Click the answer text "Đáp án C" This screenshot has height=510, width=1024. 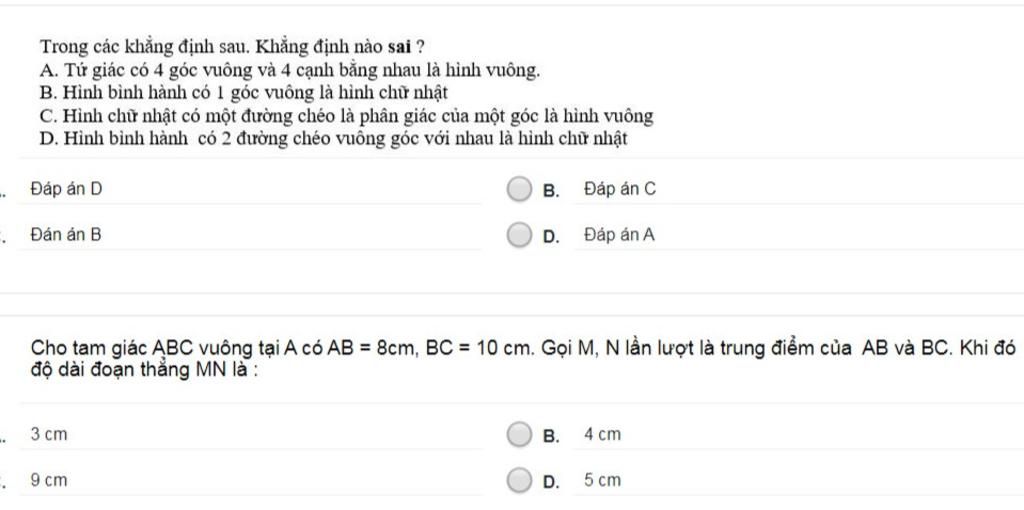[620, 189]
